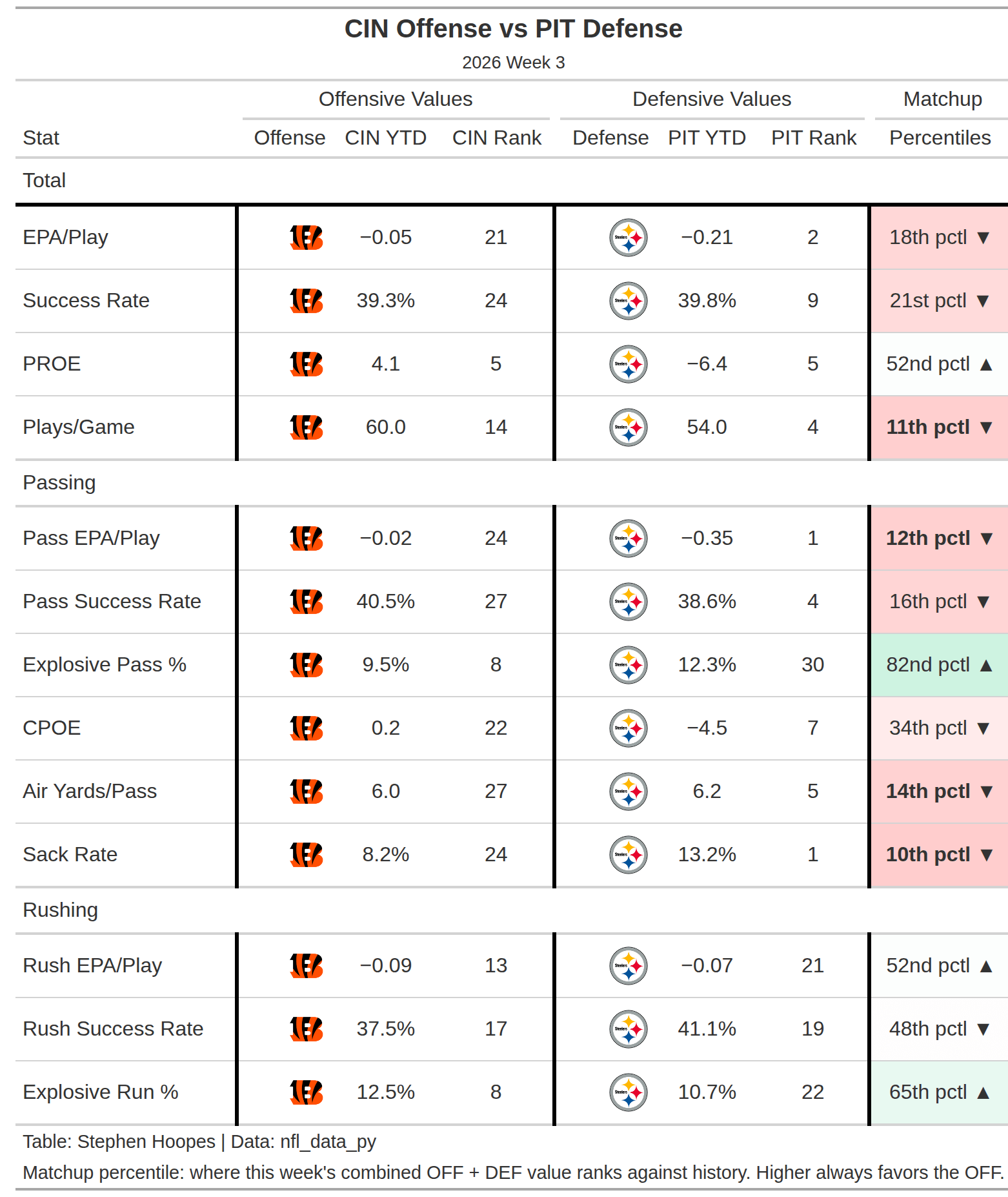1008x1197 pixels.
Task: Click the Steelers logo in Success Rate row
Action: 628,301
